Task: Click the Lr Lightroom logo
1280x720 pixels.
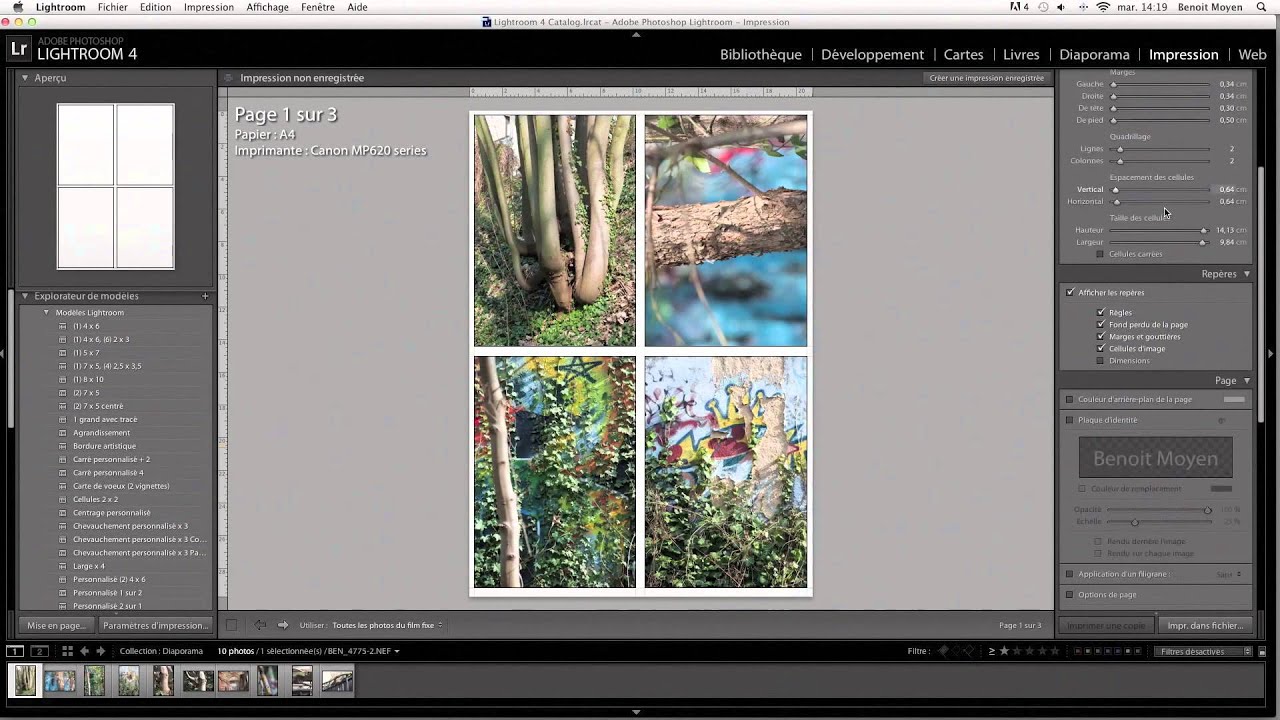Action: point(18,48)
